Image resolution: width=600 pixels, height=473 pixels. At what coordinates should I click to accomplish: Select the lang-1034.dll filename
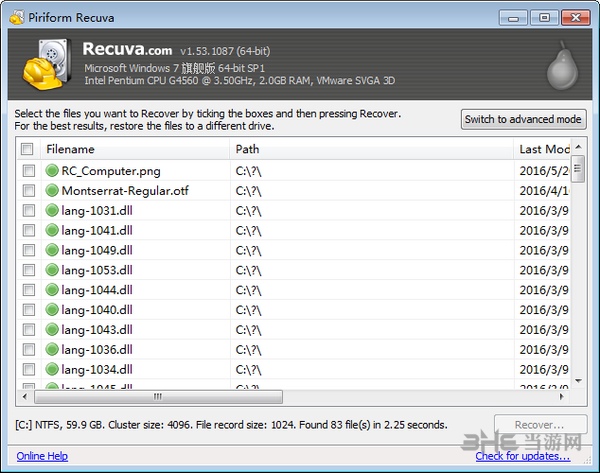click(97, 370)
